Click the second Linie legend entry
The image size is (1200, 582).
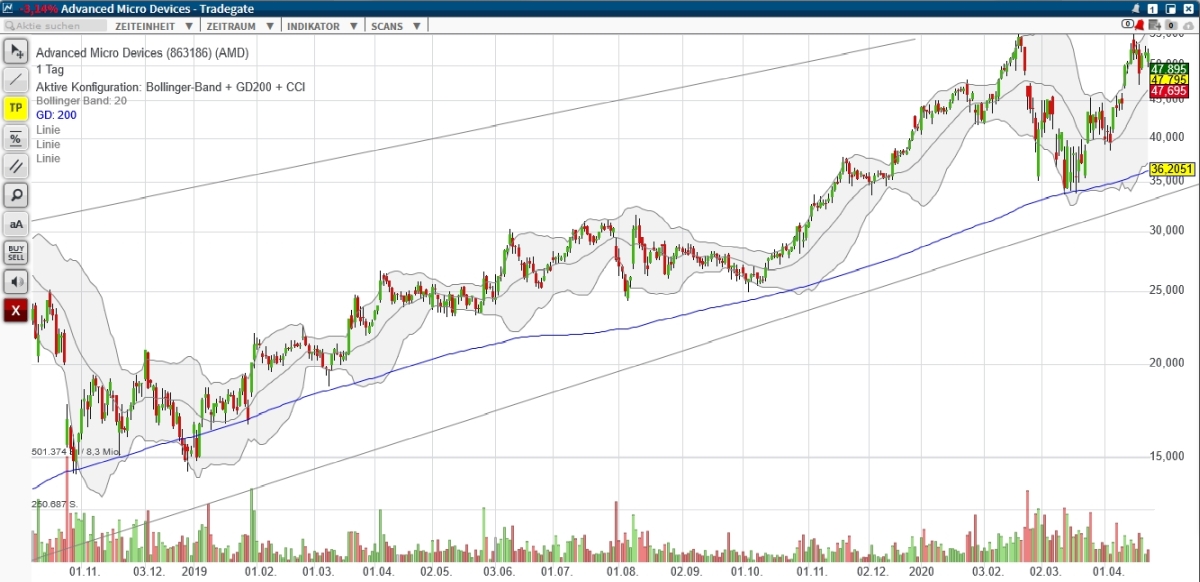(48, 144)
